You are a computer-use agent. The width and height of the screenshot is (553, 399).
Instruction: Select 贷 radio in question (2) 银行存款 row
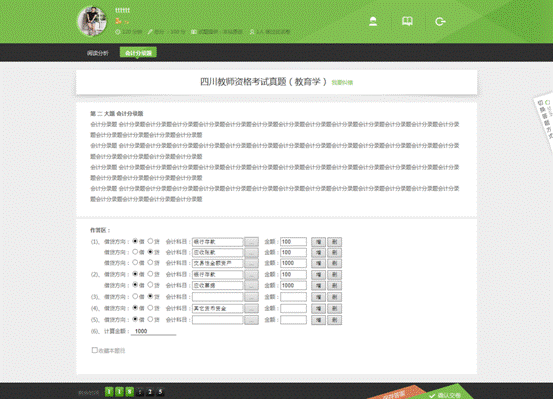tap(150, 274)
